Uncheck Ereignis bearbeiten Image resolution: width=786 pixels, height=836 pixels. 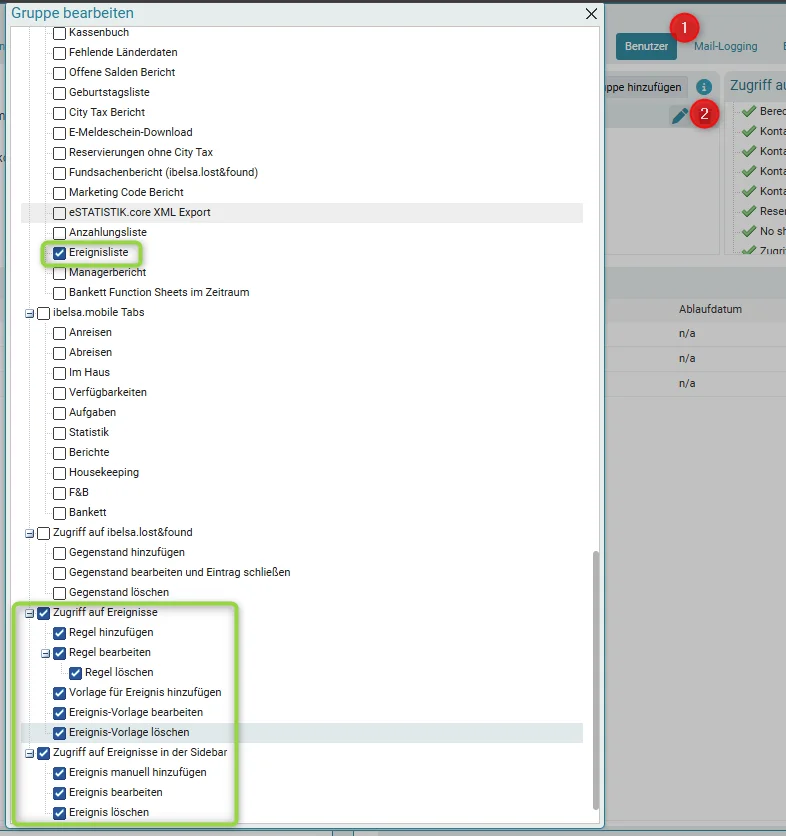point(60,793)
